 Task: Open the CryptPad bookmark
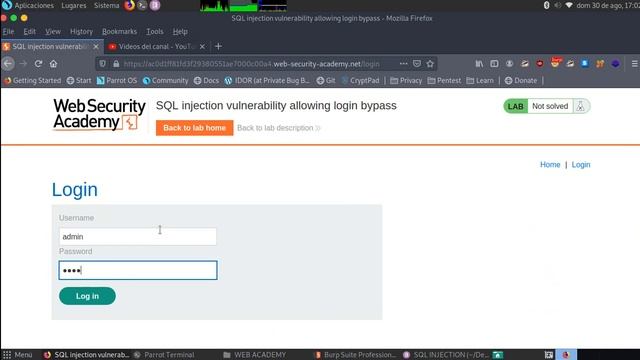tap(360, 81)
